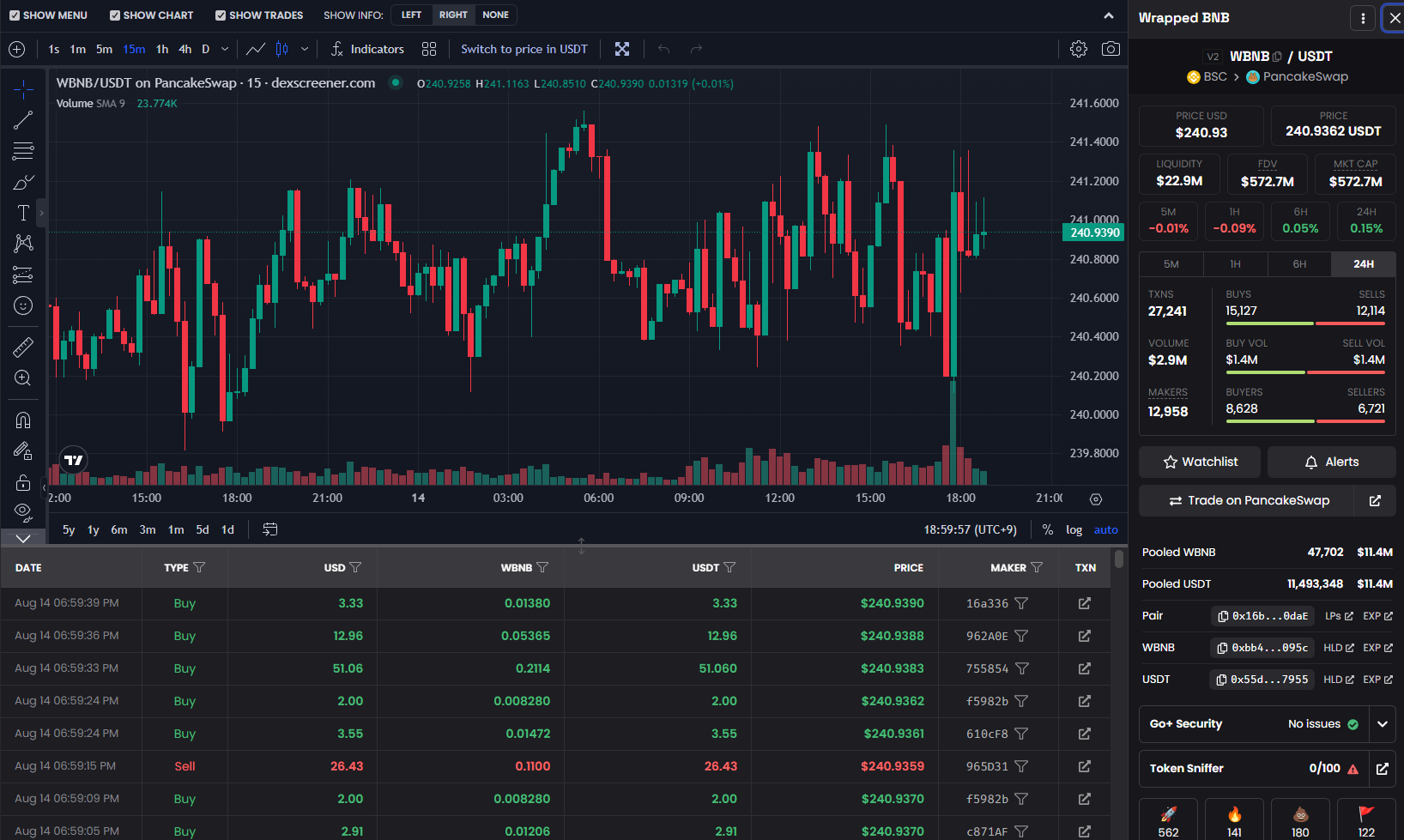Open the timeframe interval dropdown arrow
Image resolution: width=1404 pixels, height=840 pixels.
(225, 49)
